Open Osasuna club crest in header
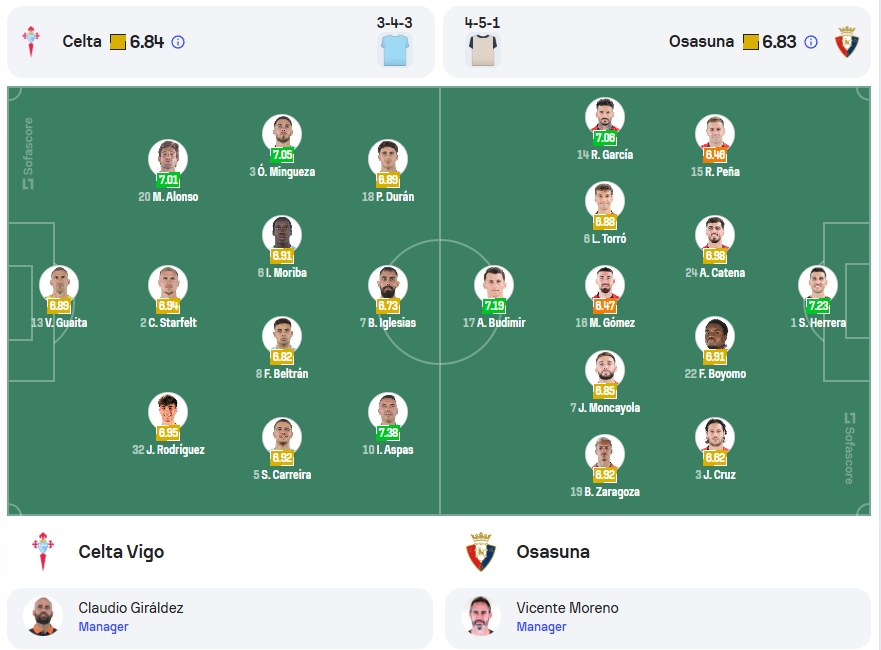The width and height of the screenshot is (881, 650). (846, 42)
